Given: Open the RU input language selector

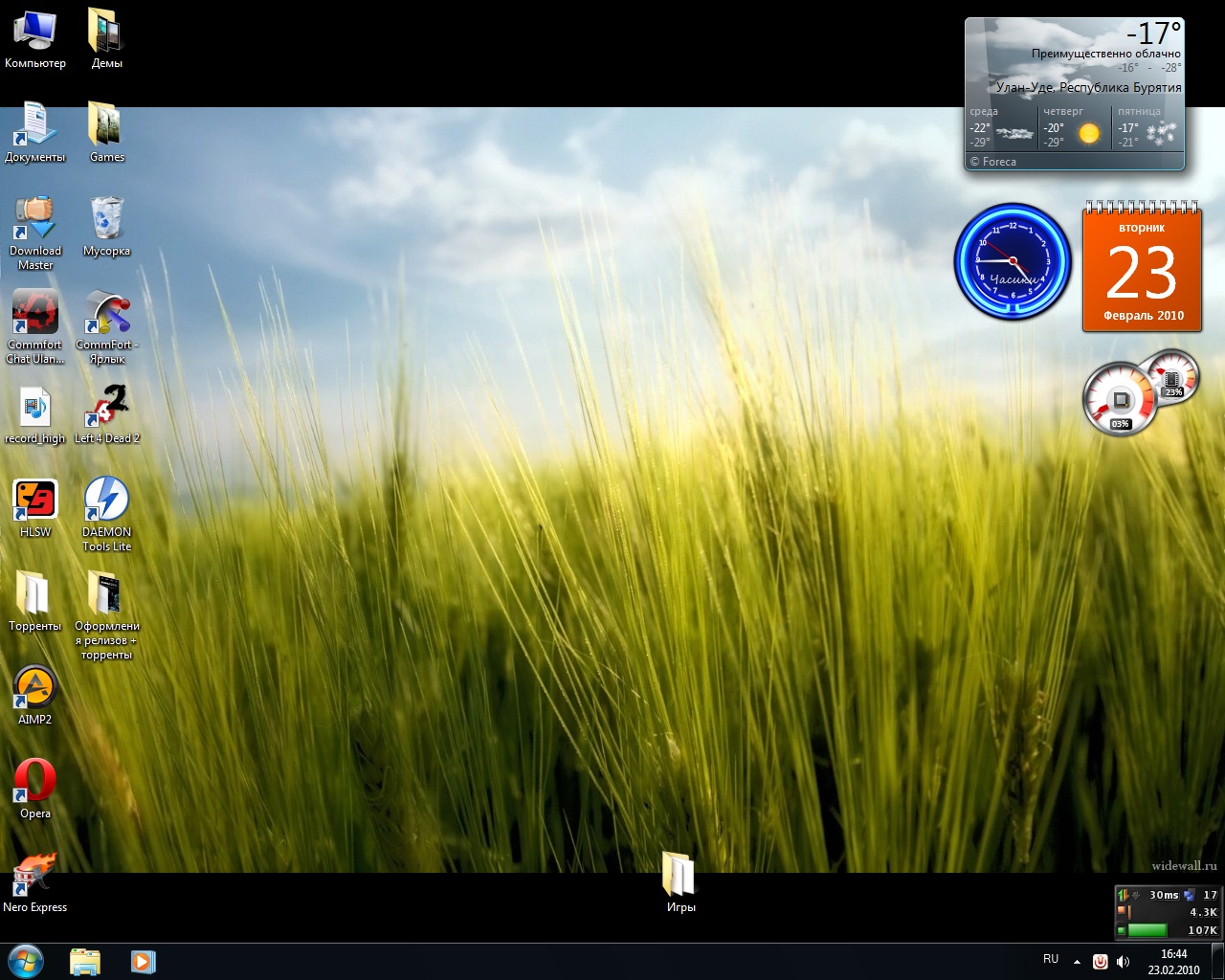Looking at the screenshot, I should click(x=1051, y=960).
